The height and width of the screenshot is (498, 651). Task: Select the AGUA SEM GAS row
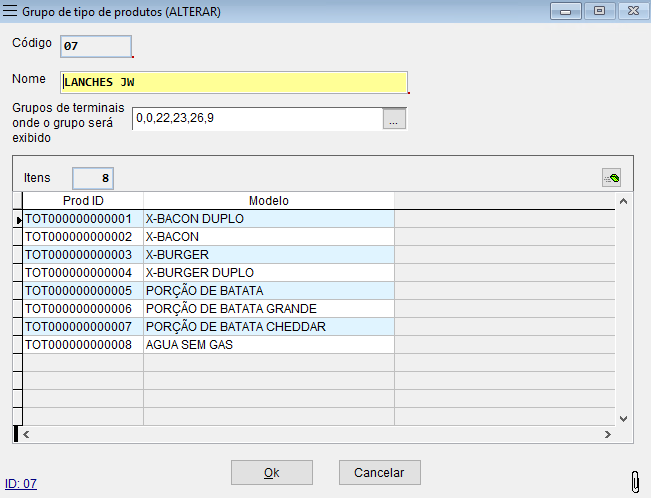(x=268, y=344)
